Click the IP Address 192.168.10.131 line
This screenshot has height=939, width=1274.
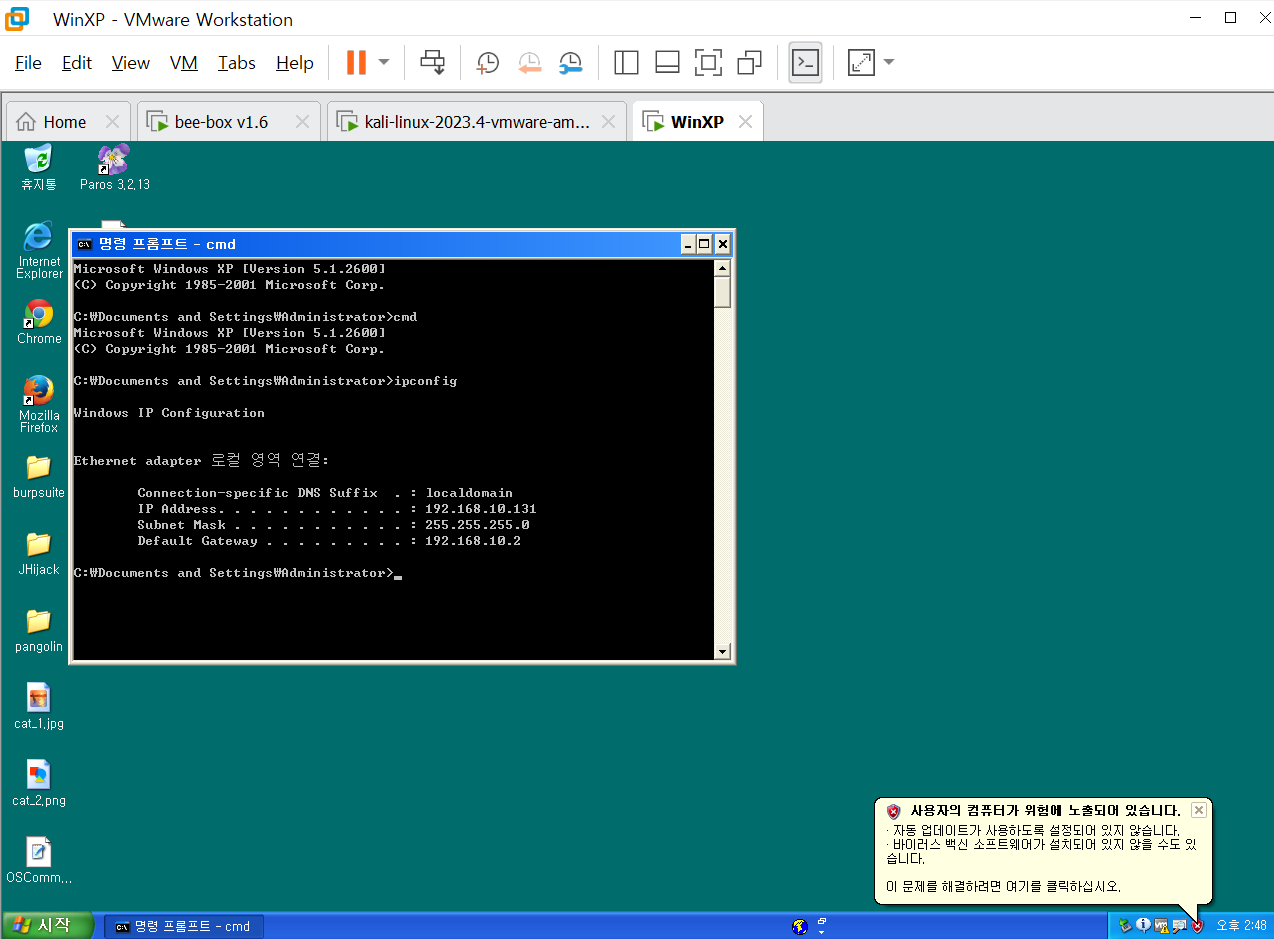click(x=337, y=509)
